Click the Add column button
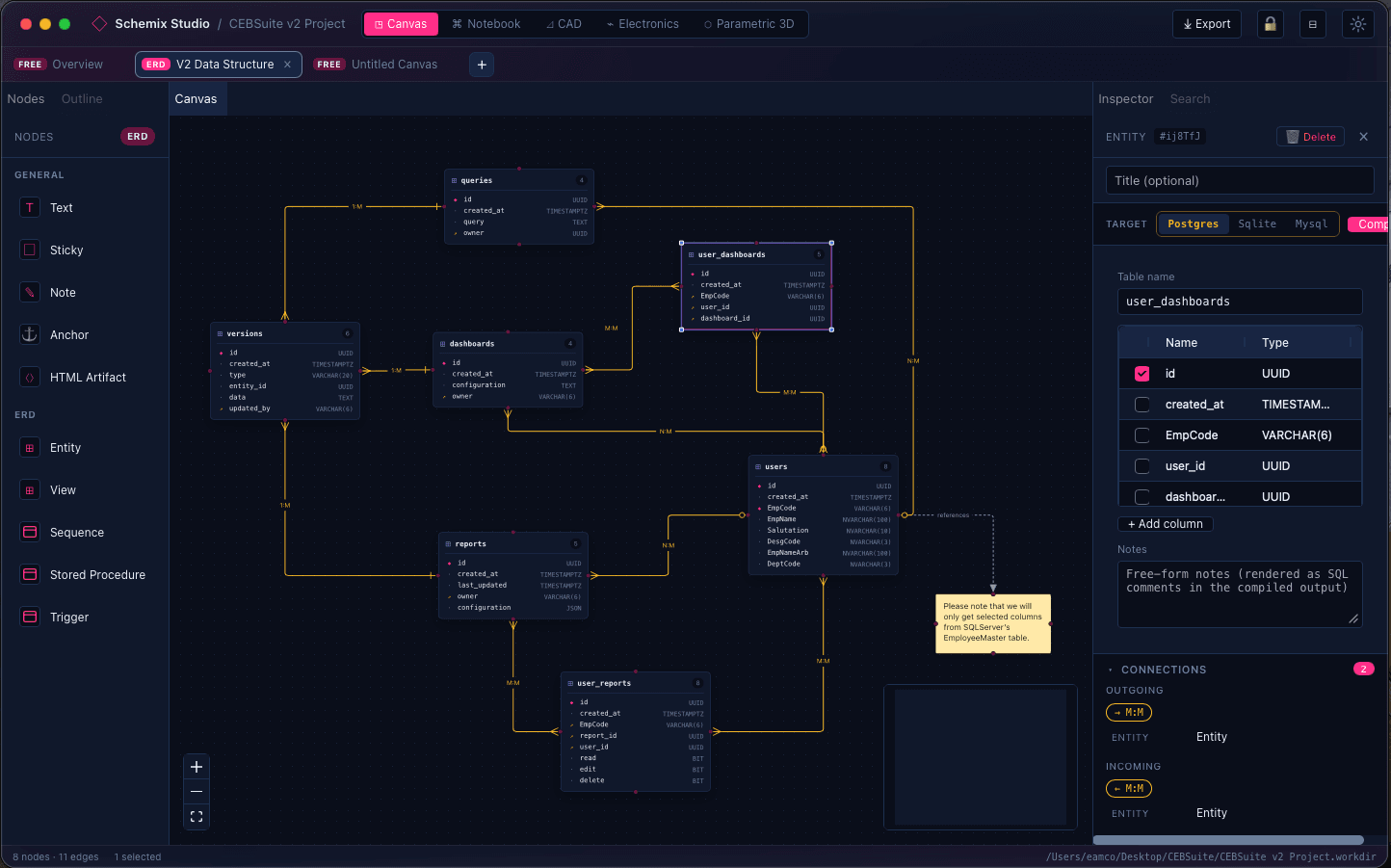Screen dimensions: 1391x868 click(x=1165, y=524)
